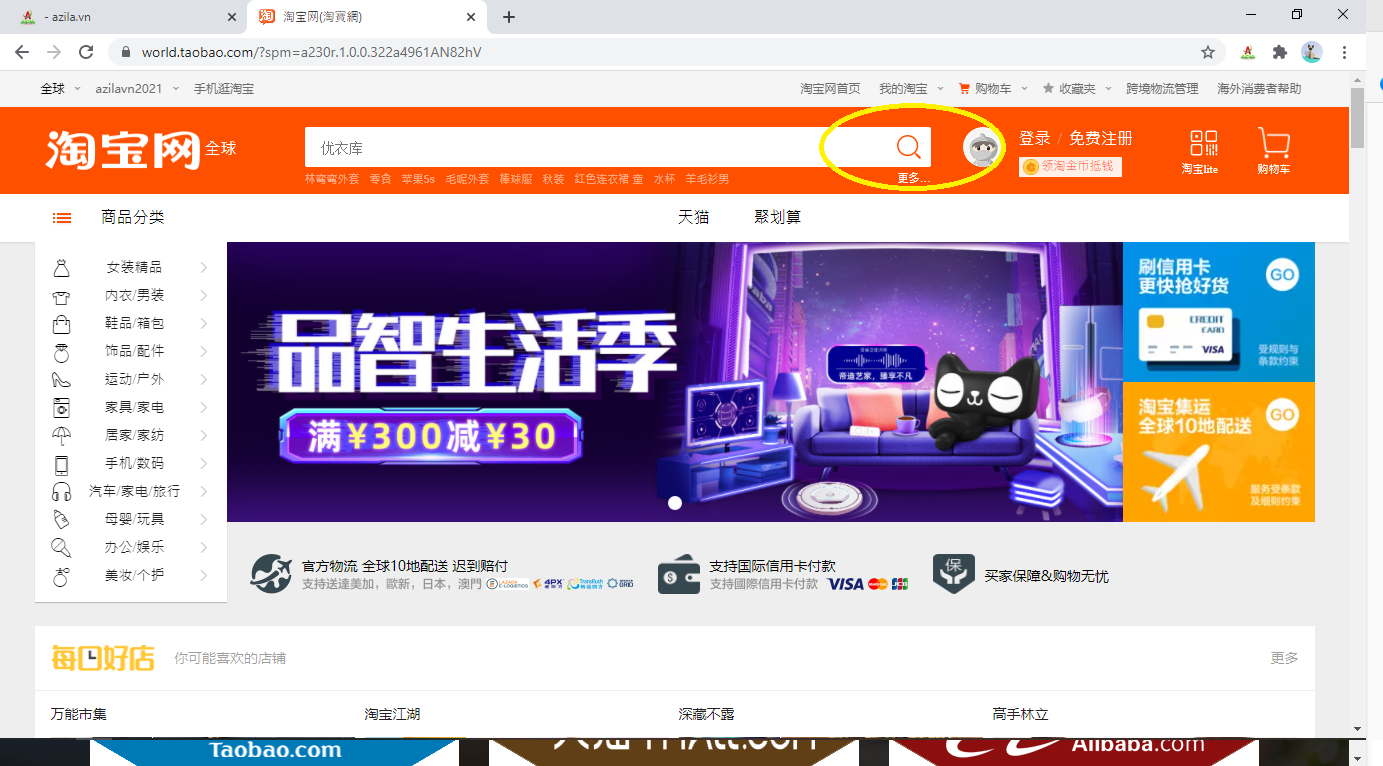
Task: Click the badminton racket icon for 办公/娱乐
Action: pos(61,548)
